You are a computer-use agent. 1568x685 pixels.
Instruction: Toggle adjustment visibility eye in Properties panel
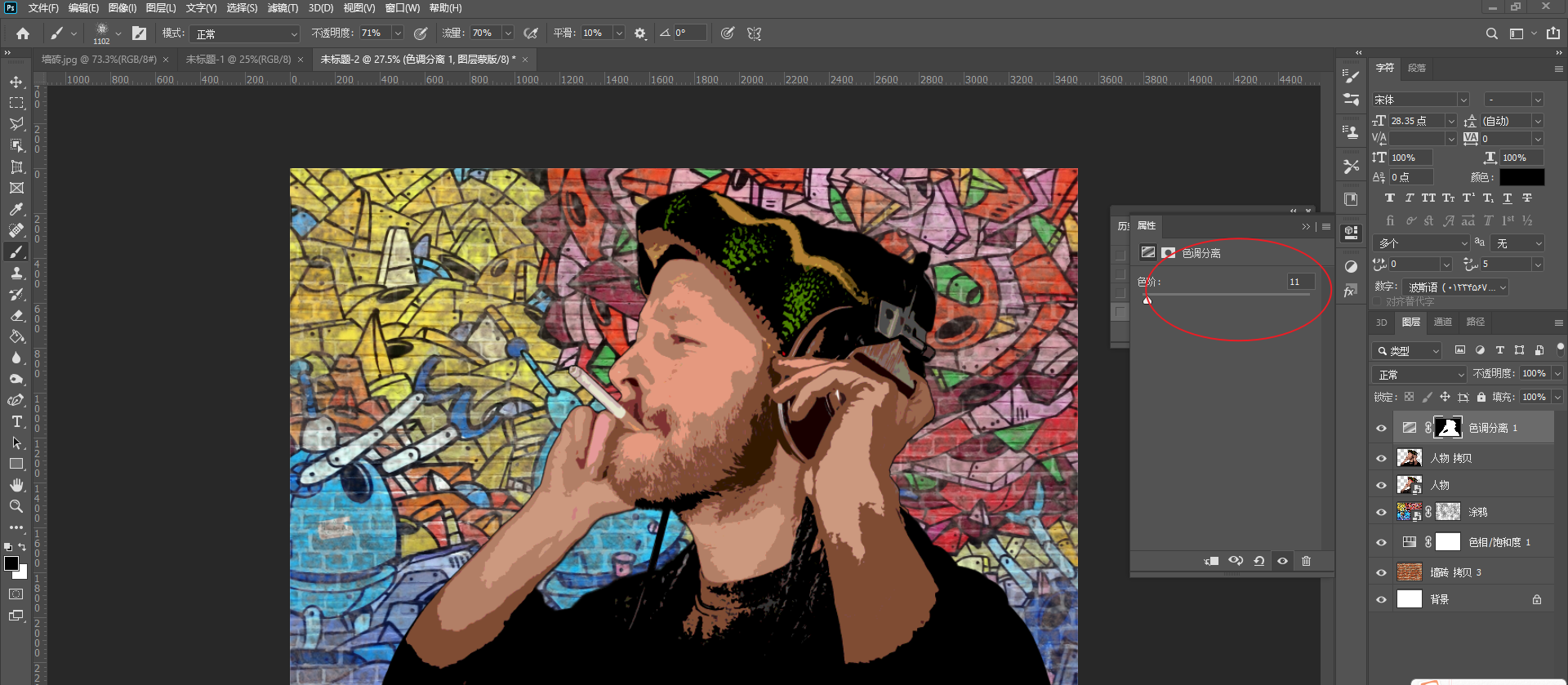(1282, 561)
